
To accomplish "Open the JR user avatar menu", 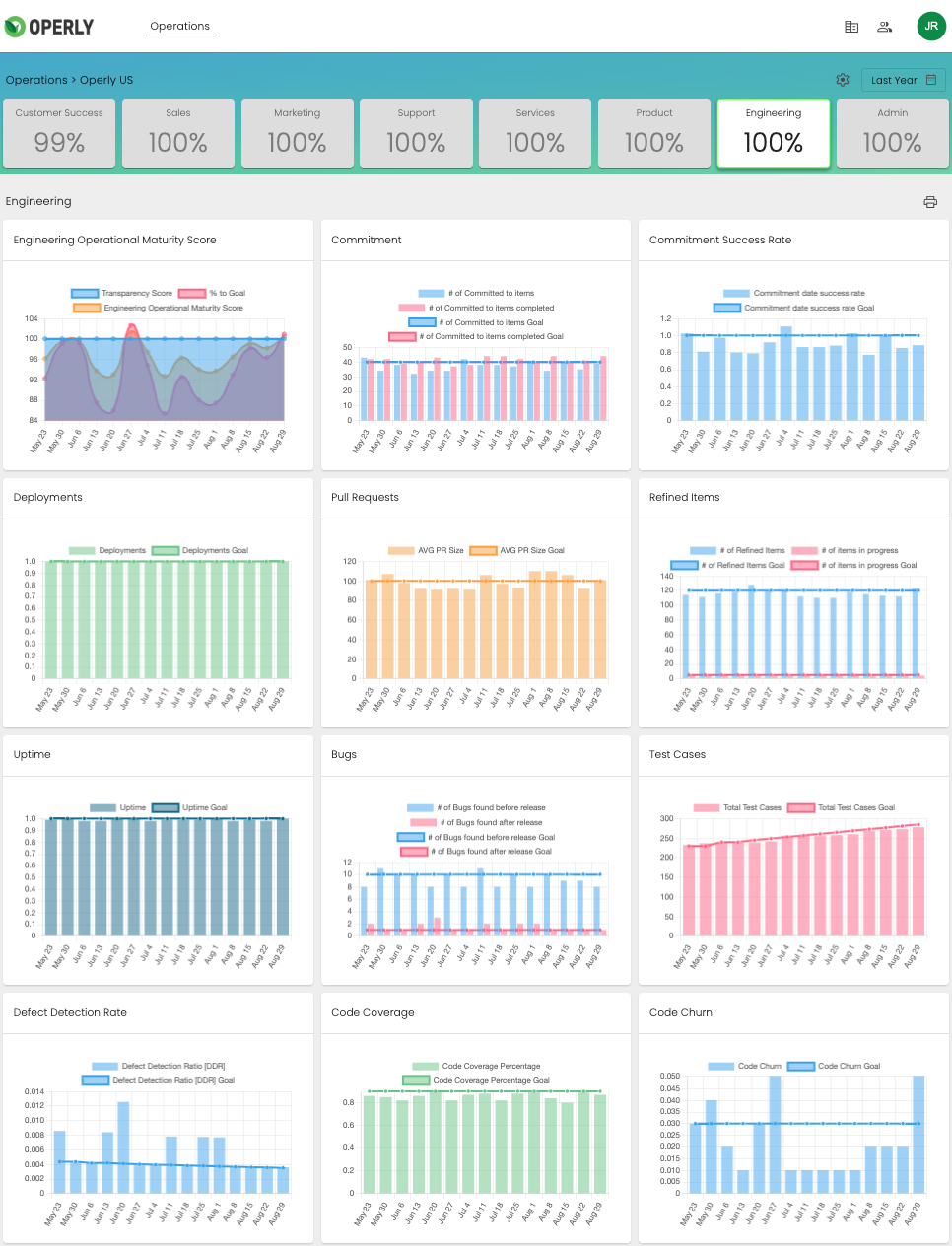I will pos(931,27).
